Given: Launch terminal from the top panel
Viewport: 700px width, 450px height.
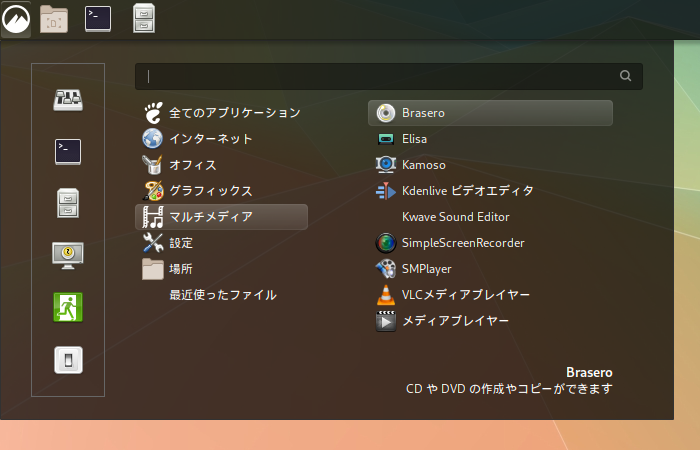Looking at the screenshot, I should pyautogui.click(x=98, y=19).
